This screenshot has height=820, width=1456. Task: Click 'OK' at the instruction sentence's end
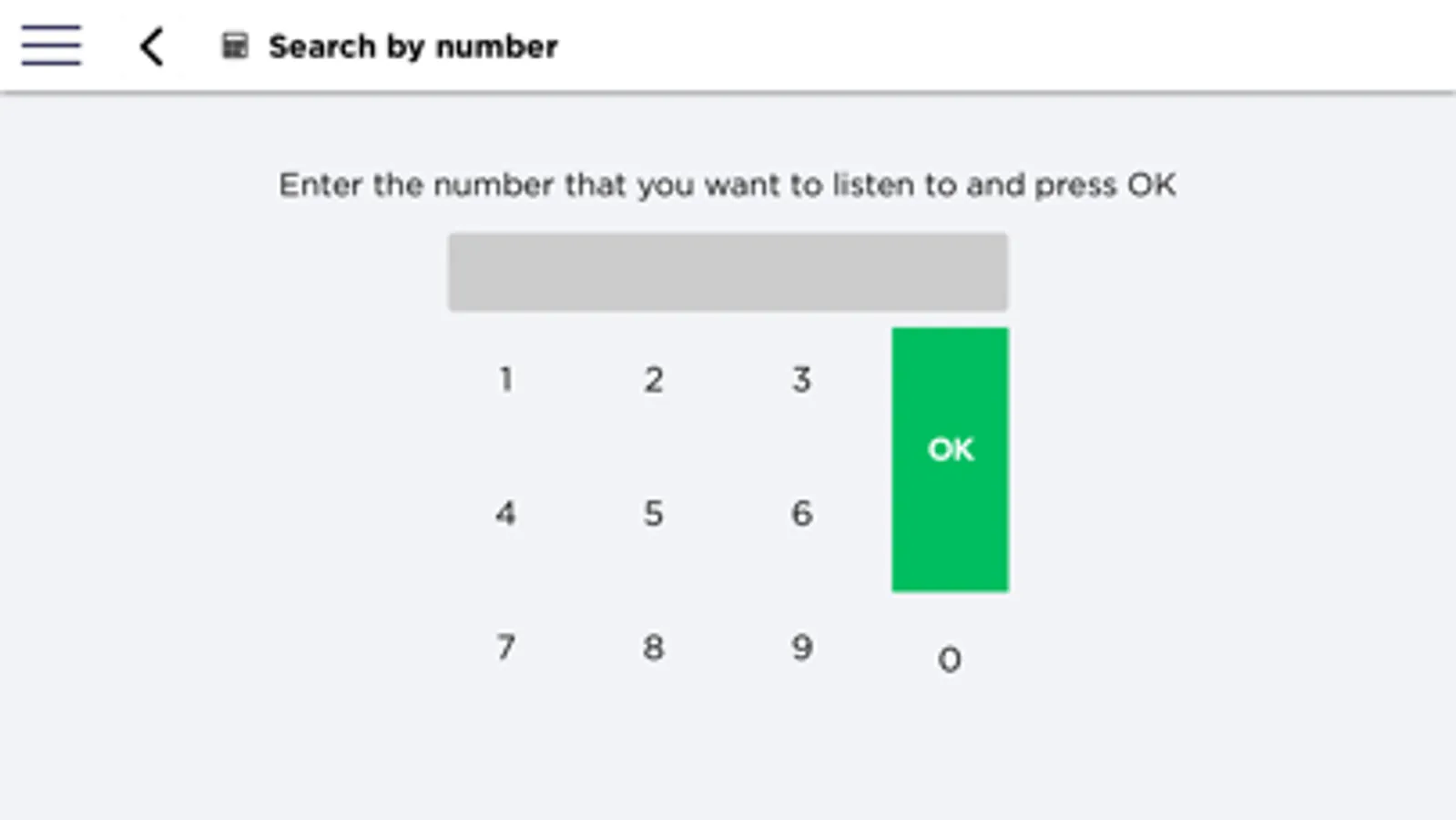(x=1152, y=185)
